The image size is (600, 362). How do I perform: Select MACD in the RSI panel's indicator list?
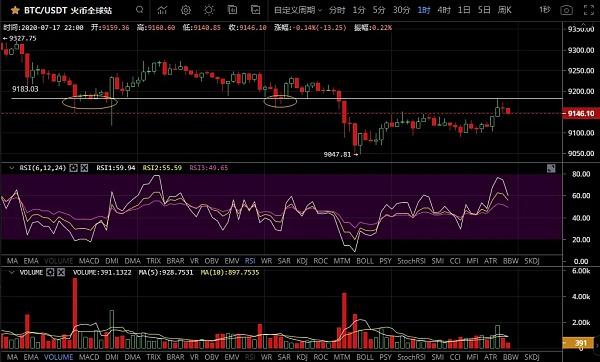(x=89, y=261)
